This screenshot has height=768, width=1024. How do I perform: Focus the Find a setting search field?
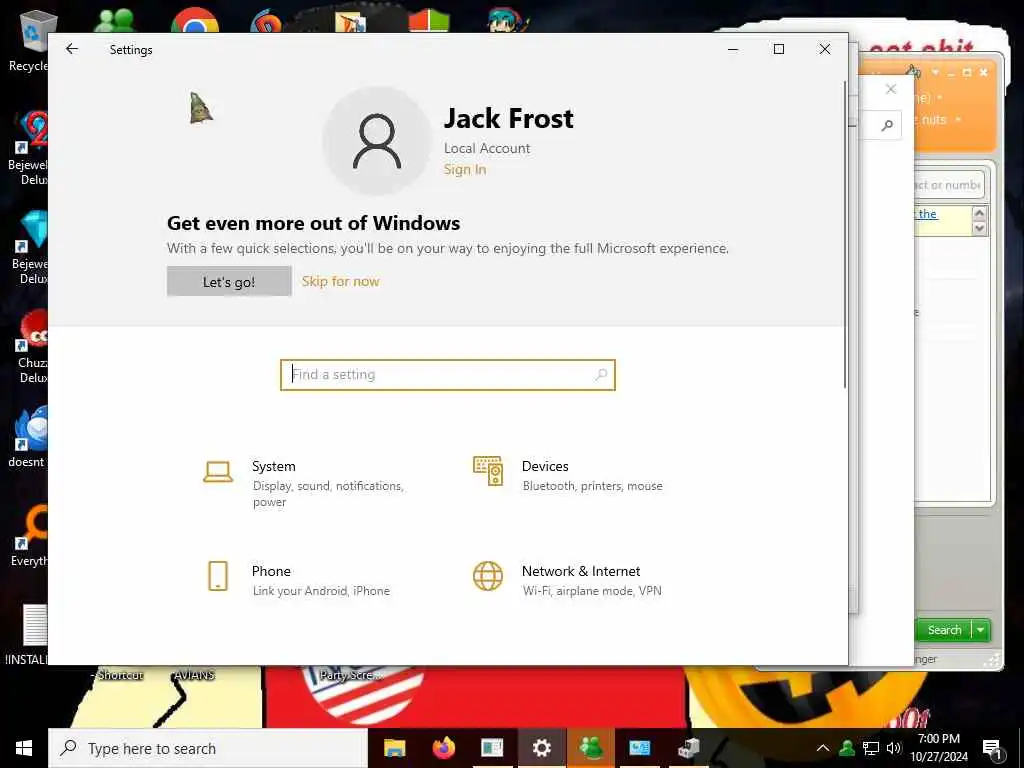click(x=447, y=375)
